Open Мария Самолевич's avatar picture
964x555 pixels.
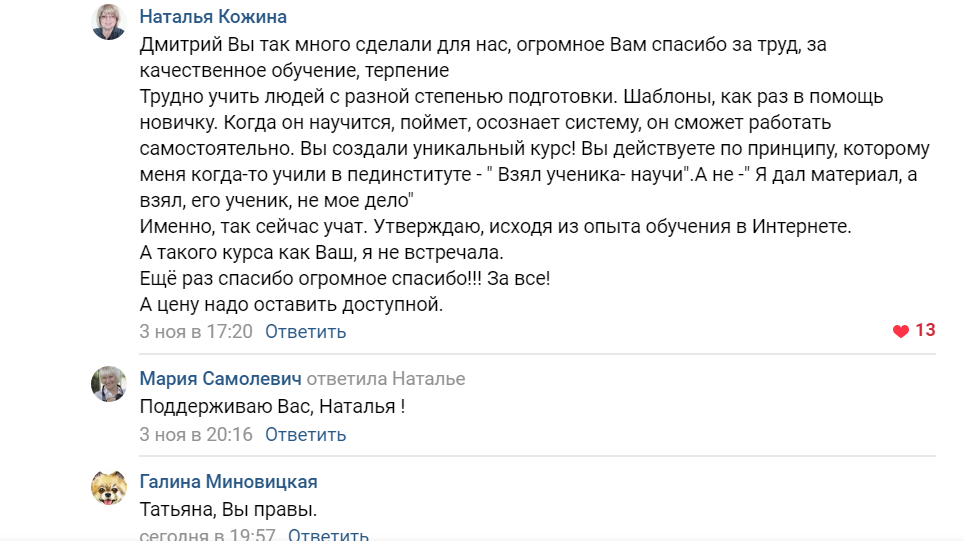pyautogui.click(x=109, y=383)
